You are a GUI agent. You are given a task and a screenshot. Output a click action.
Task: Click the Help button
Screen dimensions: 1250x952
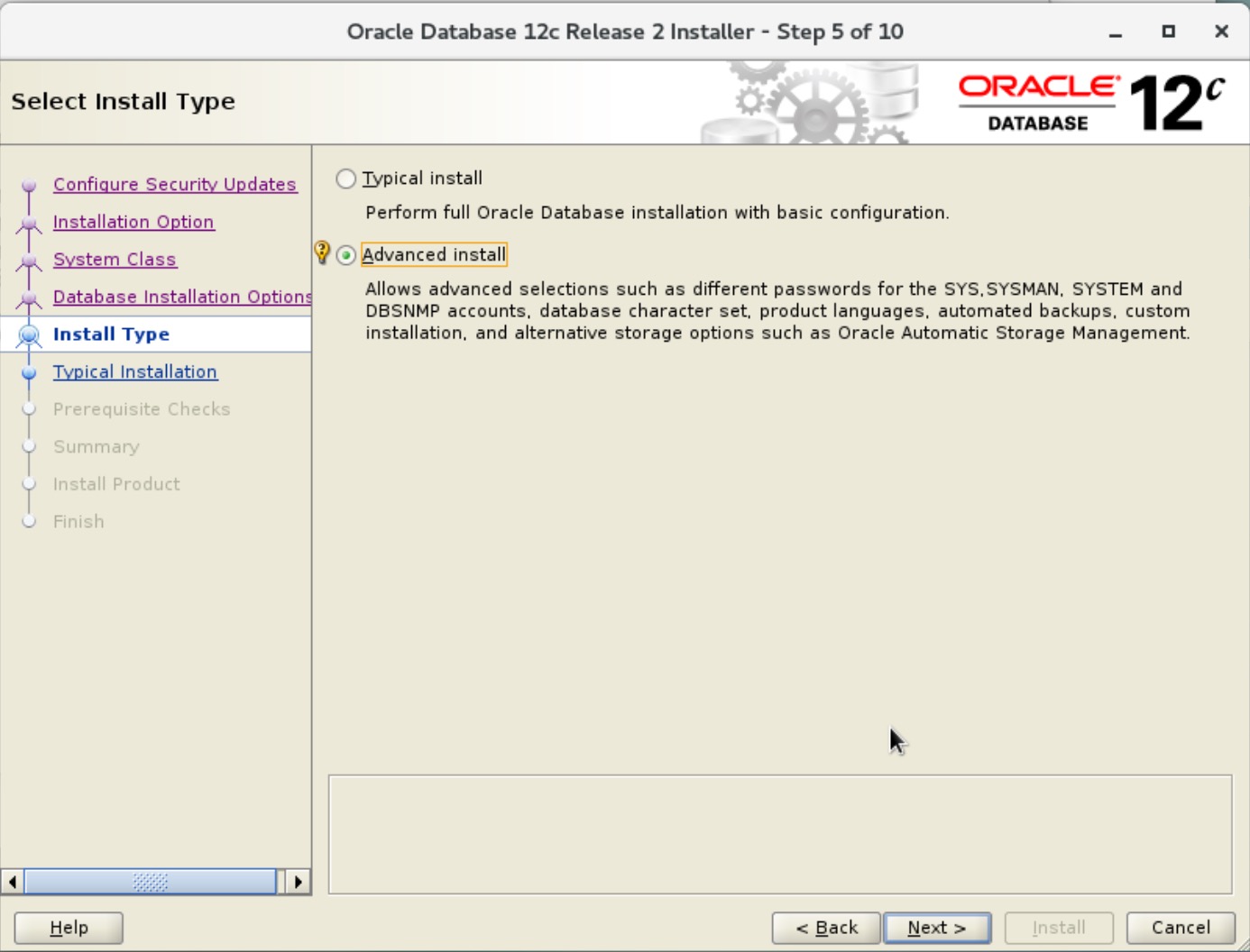pyautogui.click(x=69, y=928)
